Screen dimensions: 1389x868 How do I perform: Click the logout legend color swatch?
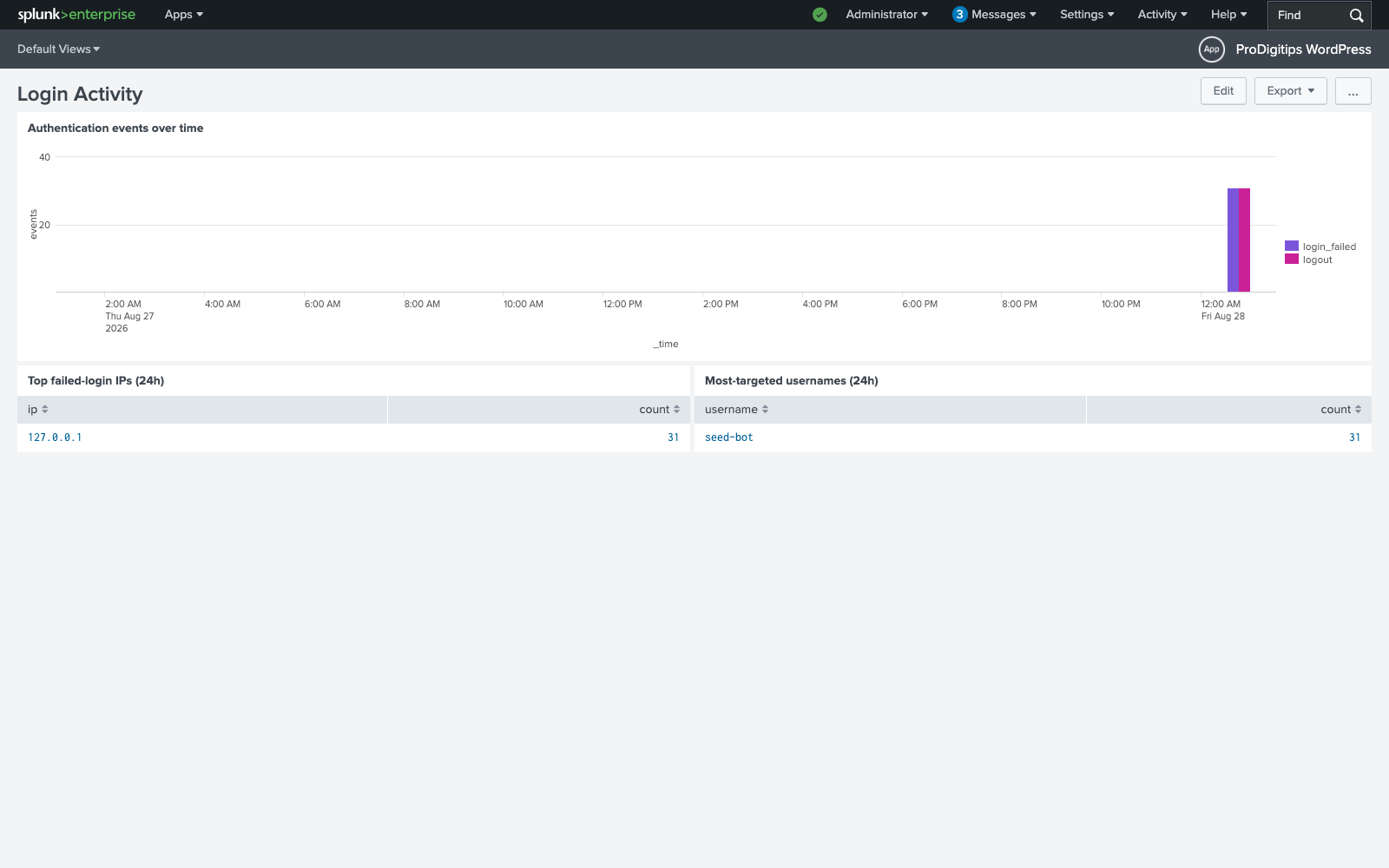pyautogui.click(x=1291, y=260)
